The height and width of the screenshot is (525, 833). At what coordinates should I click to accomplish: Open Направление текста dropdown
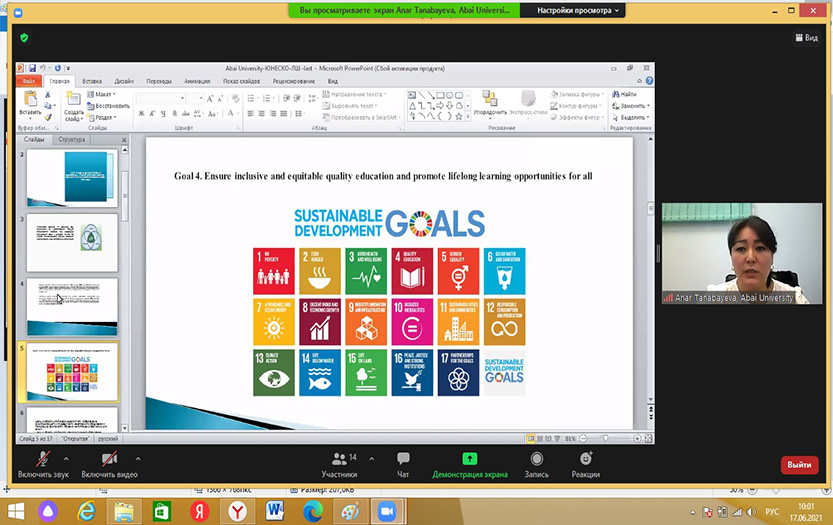[354, 94]
